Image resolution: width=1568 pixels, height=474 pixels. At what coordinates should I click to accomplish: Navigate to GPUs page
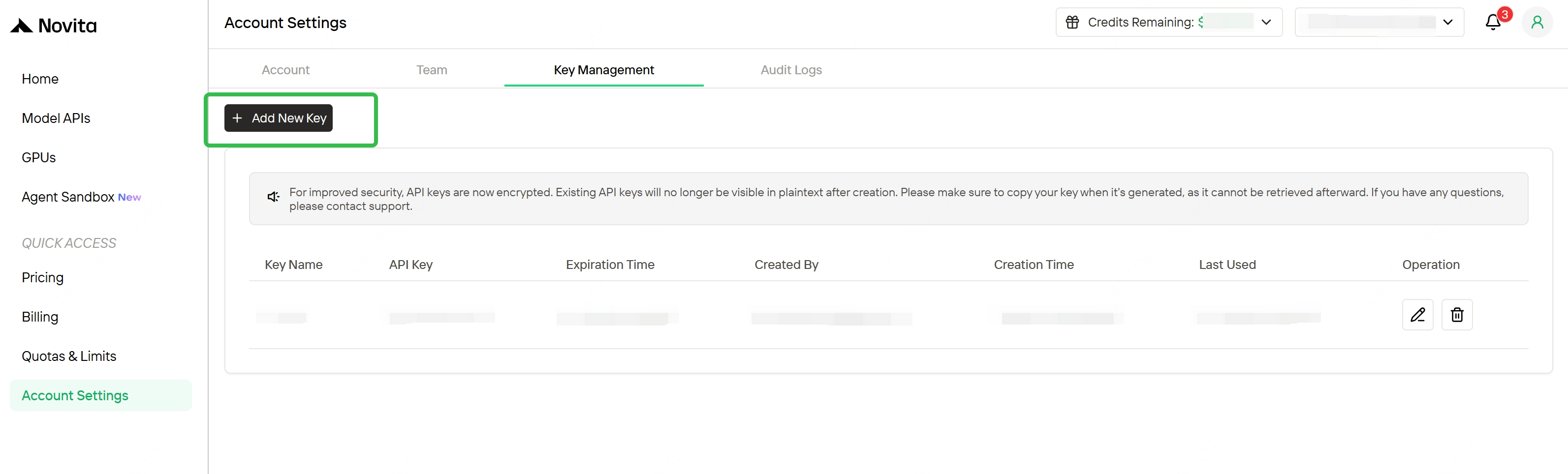point(39,158)
